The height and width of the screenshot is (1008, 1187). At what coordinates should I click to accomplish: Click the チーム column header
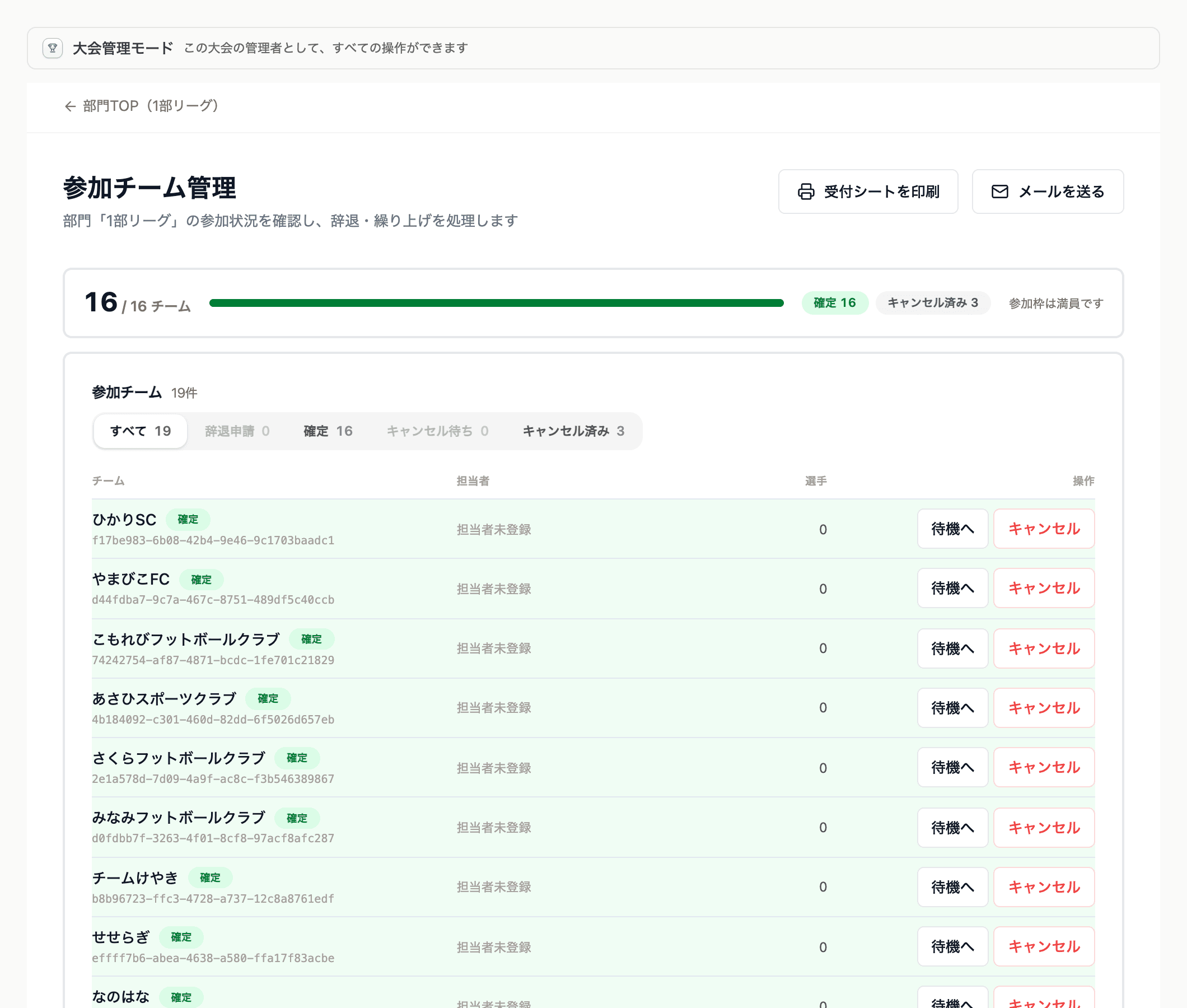109,481
